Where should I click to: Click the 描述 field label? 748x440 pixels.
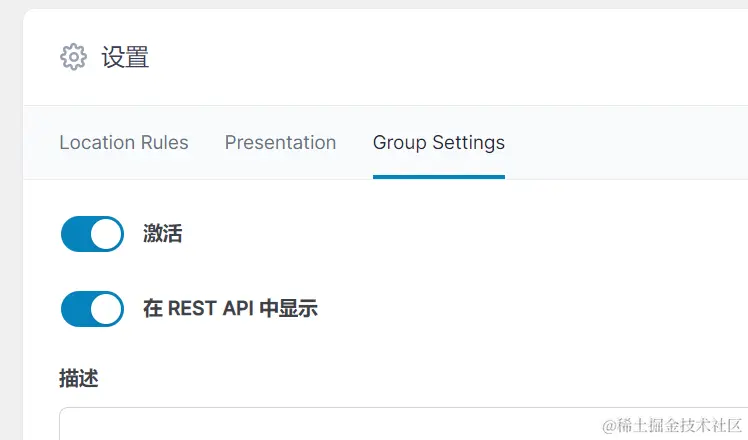point(79,378)
